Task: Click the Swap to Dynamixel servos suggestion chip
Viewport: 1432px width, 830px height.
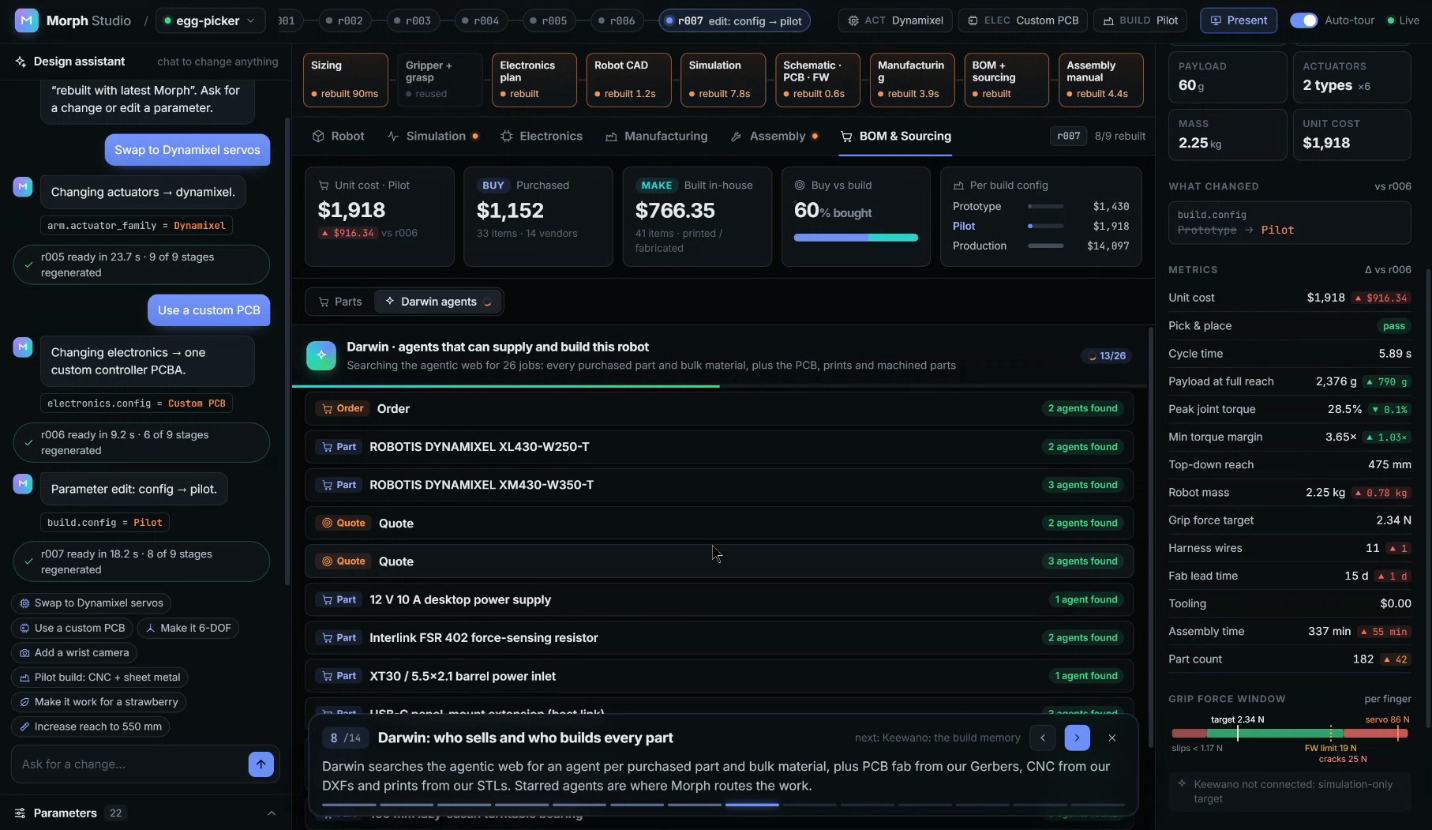Action: (x=91, y=603)
